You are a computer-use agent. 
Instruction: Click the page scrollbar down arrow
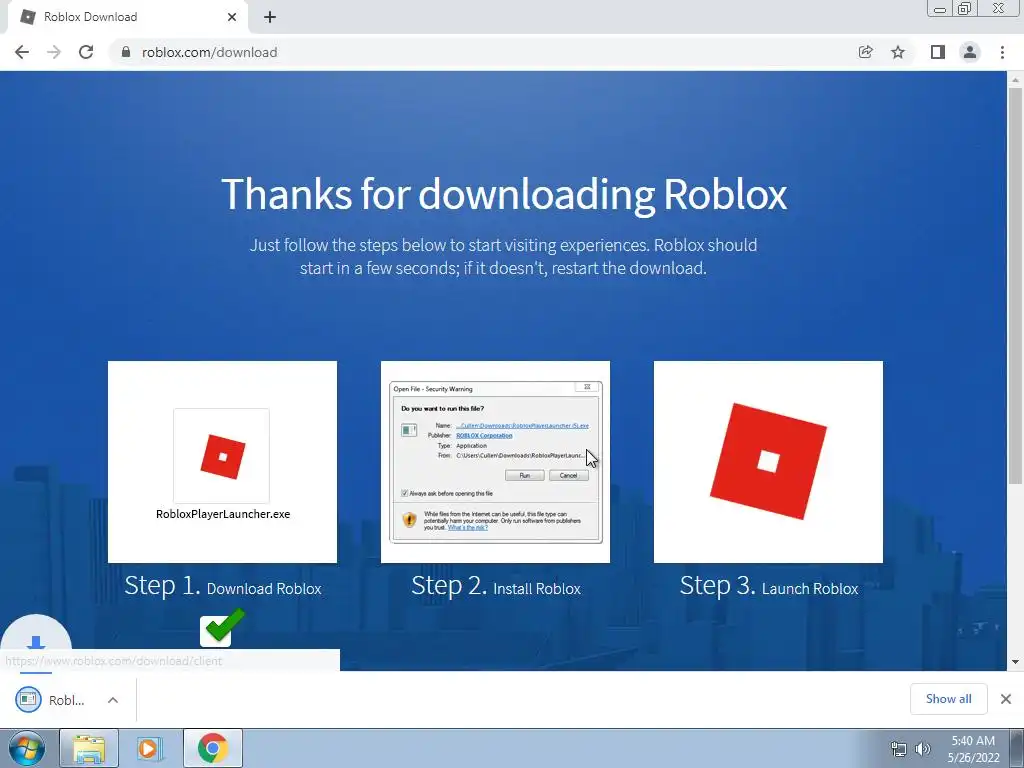pos(1015,662)
